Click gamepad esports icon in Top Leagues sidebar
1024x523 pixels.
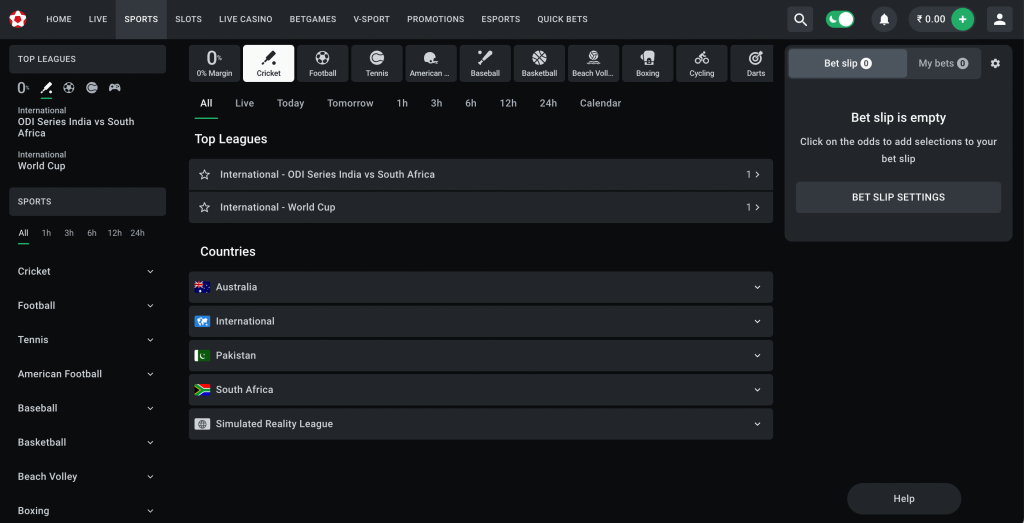(x=114, y=87)
